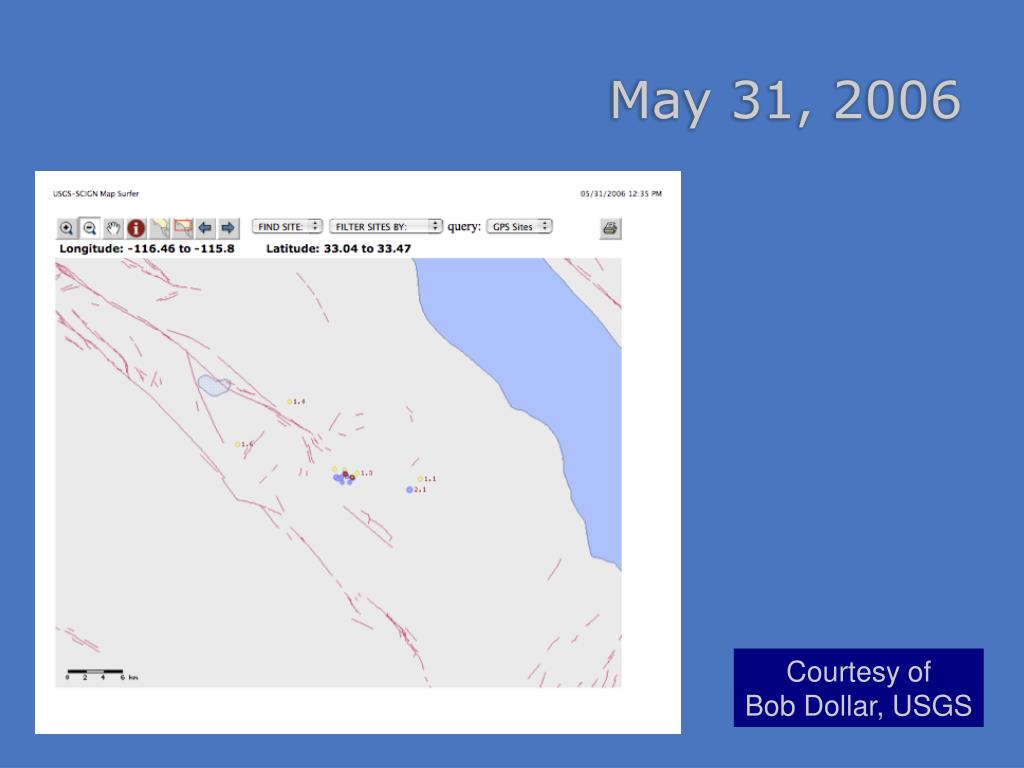The image size is (1024, 768).
Task: Click the Courtesy of Bob Dollar box
Action: pyautogui.click(x=858, y=688)
